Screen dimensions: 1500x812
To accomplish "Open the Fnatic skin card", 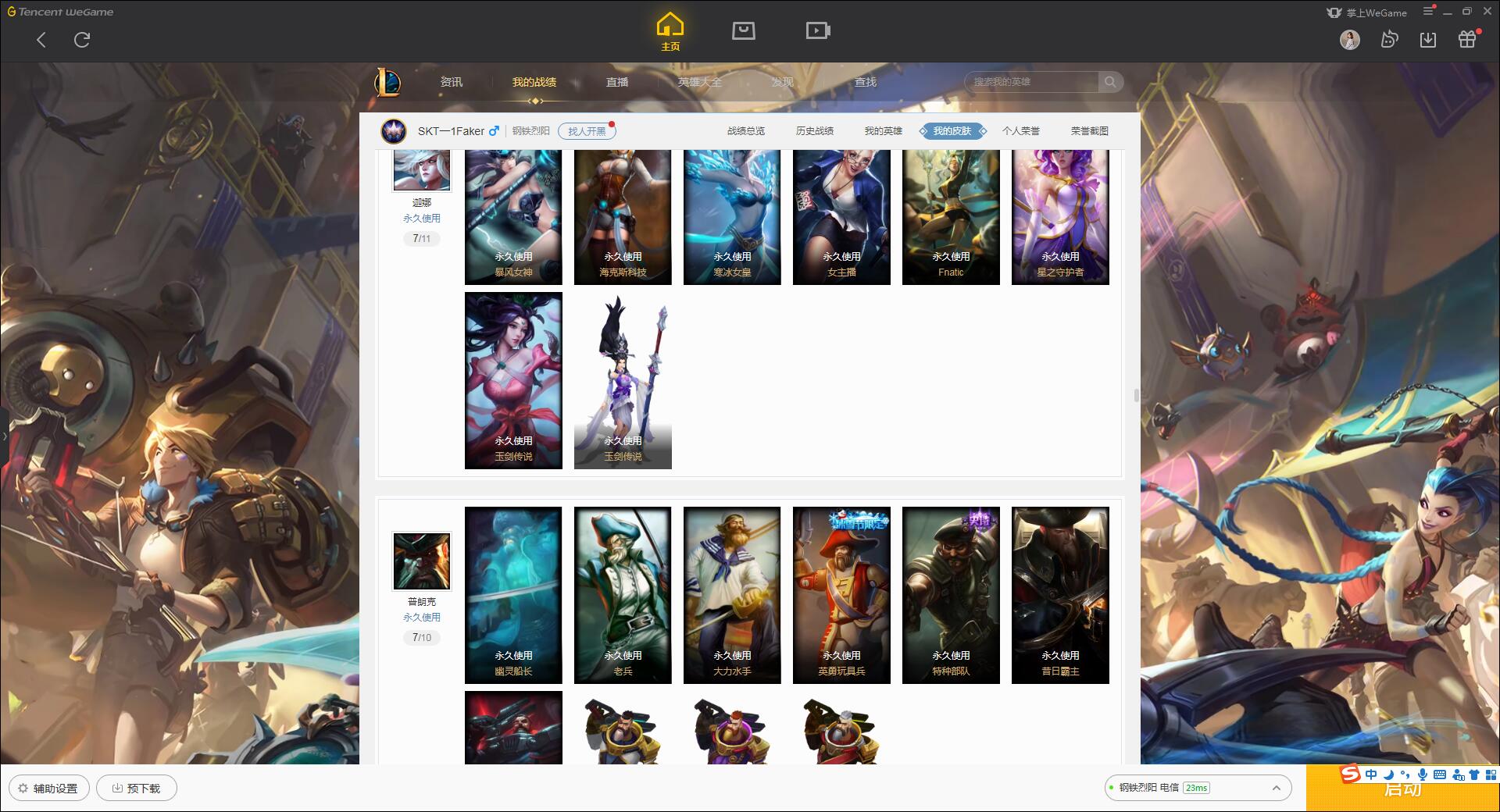I will pyautogui.click(x=951, y=217).
